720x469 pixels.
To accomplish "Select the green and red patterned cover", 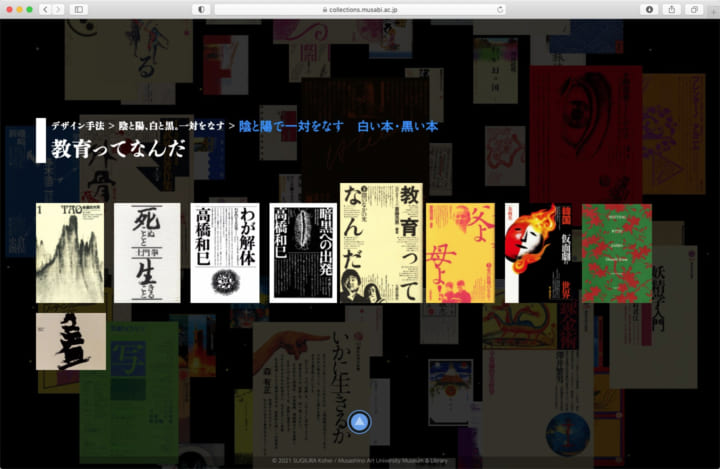I will click(x=617, y=253).
